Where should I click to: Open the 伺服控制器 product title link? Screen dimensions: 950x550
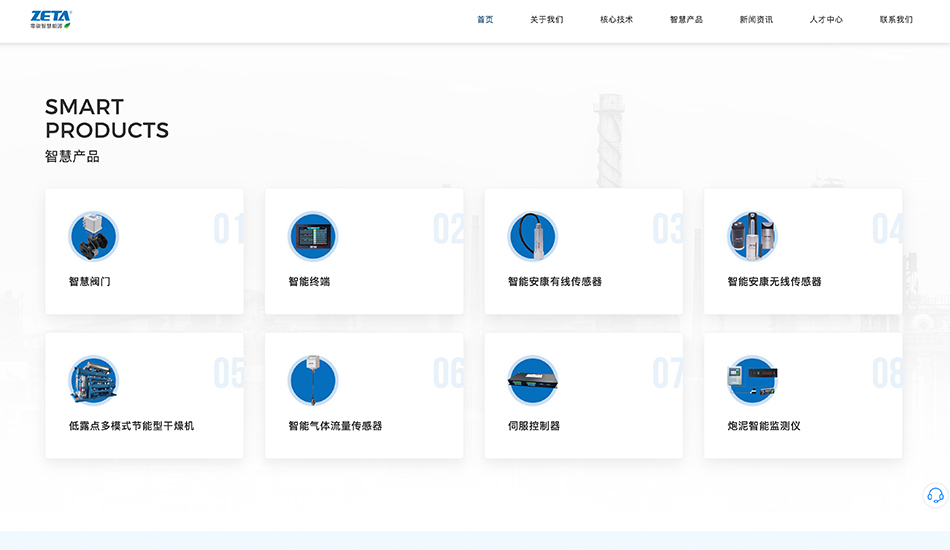(534, 426)
